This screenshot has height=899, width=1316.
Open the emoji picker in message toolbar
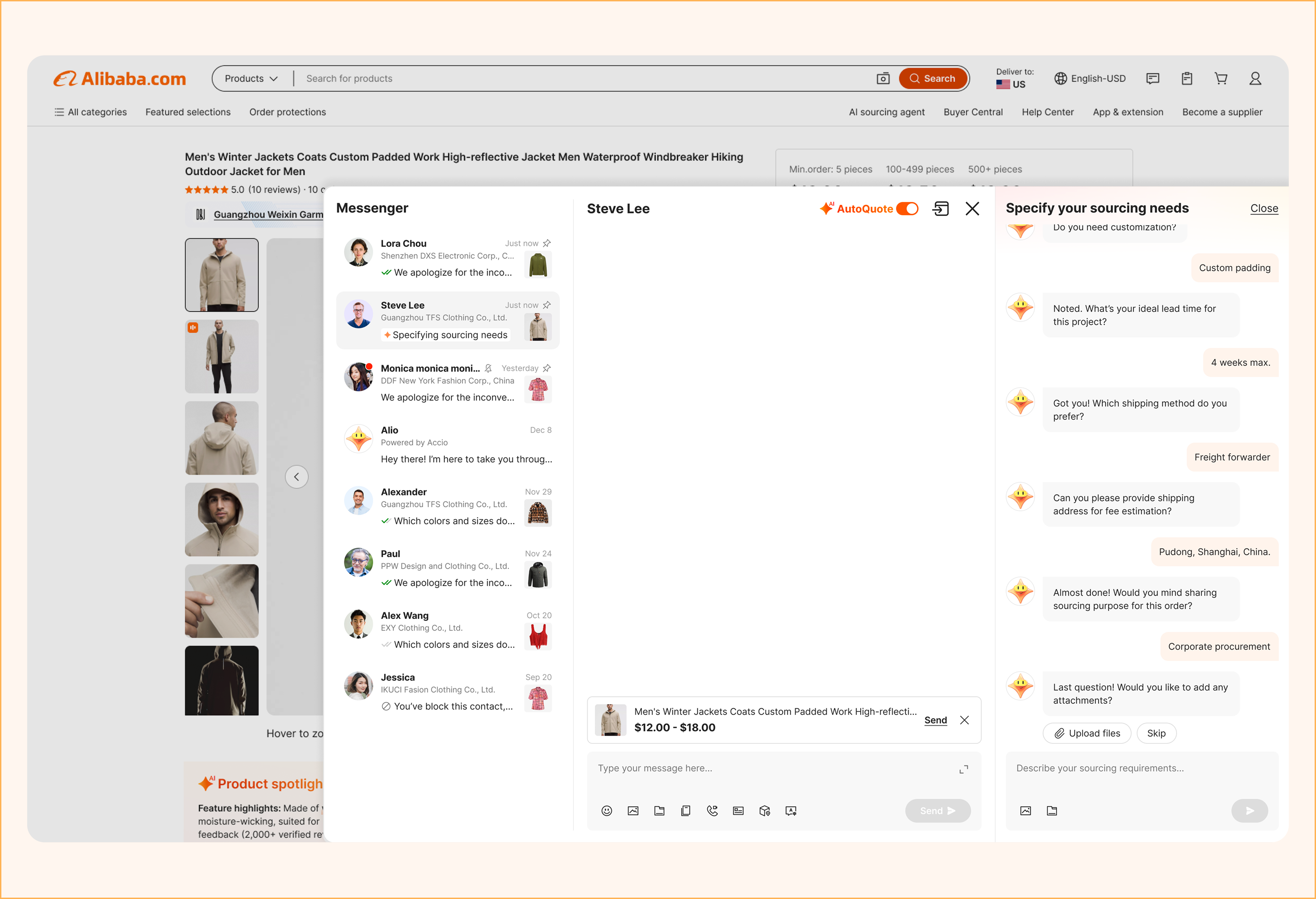[606, 811]
